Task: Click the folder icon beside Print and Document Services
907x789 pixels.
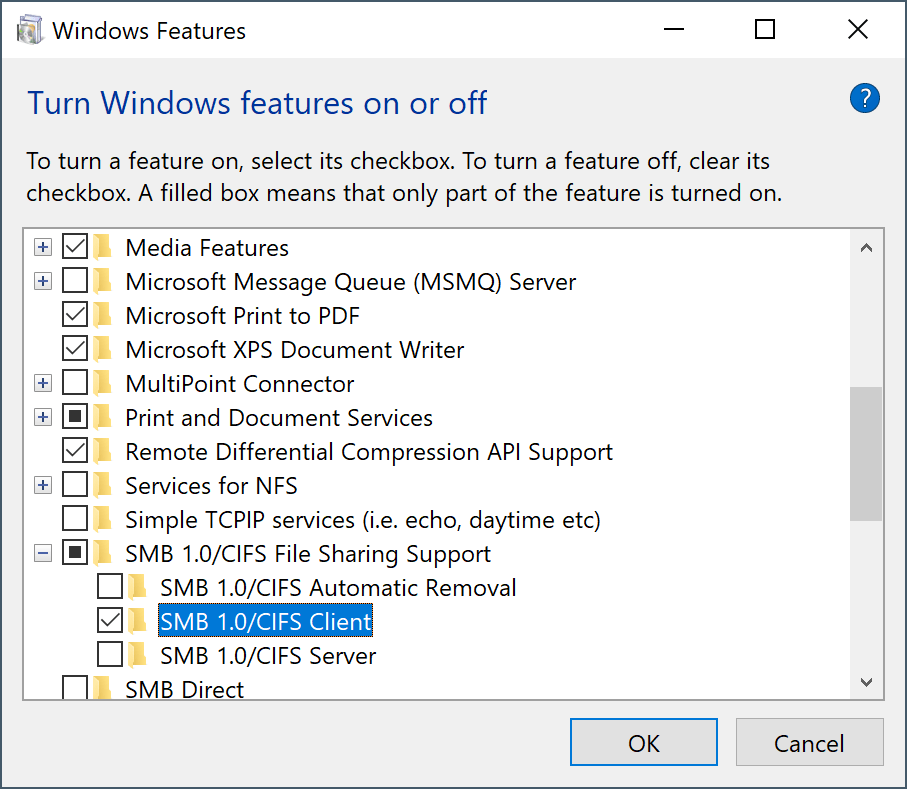Action: click(x=103, y=417)
